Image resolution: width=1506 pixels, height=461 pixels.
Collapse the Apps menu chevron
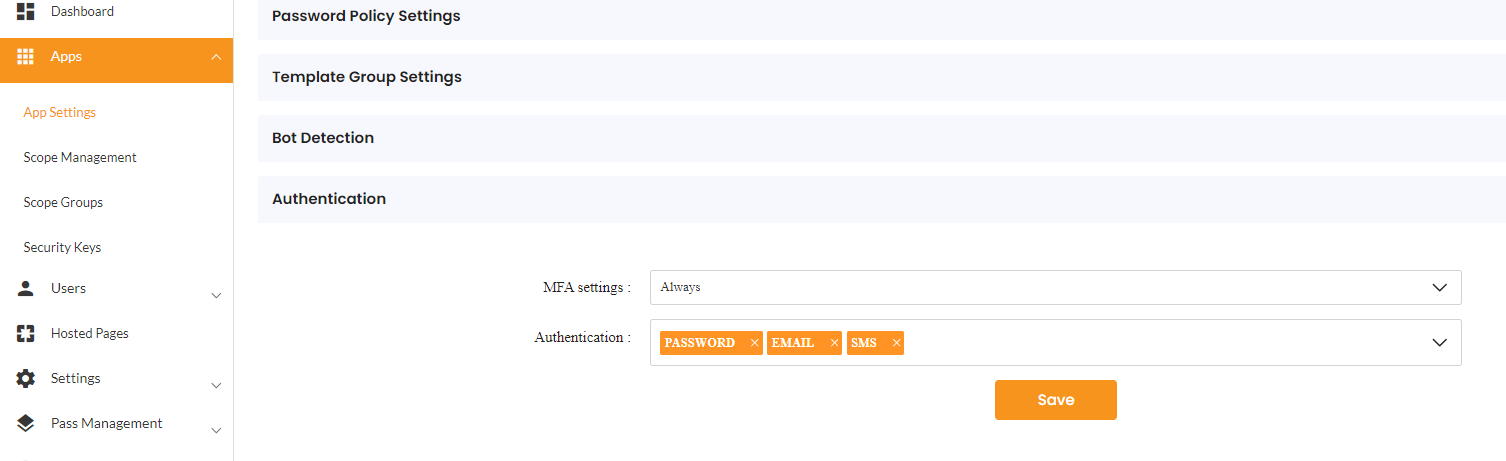pyautogui.click(x=216, y=57)
